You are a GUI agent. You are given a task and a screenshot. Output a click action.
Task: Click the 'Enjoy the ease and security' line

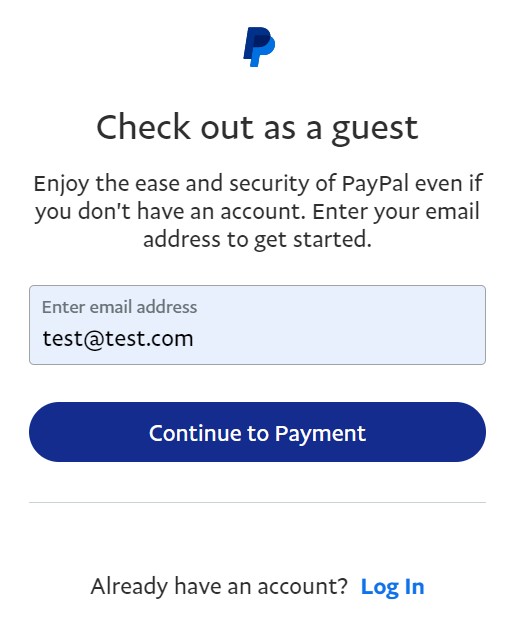[x=258, y=184]
